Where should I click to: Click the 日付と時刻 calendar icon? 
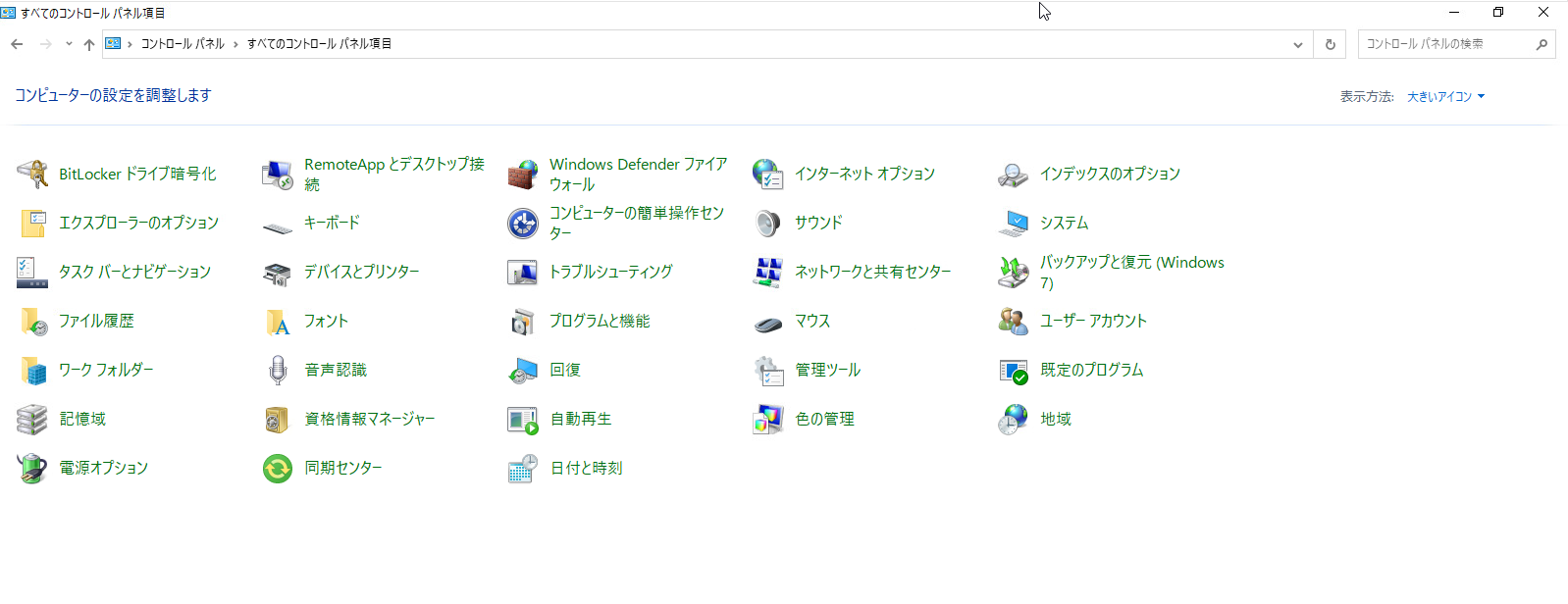[x=523, y=469]
